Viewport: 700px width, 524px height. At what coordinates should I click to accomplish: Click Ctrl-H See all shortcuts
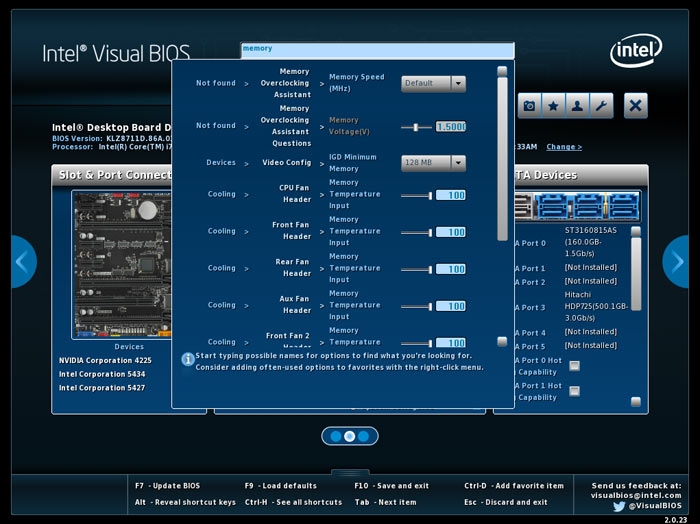[x=293, y=502]
